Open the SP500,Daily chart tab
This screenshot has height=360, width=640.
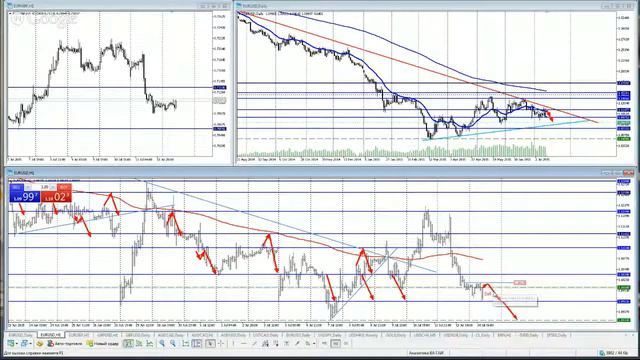556,335
